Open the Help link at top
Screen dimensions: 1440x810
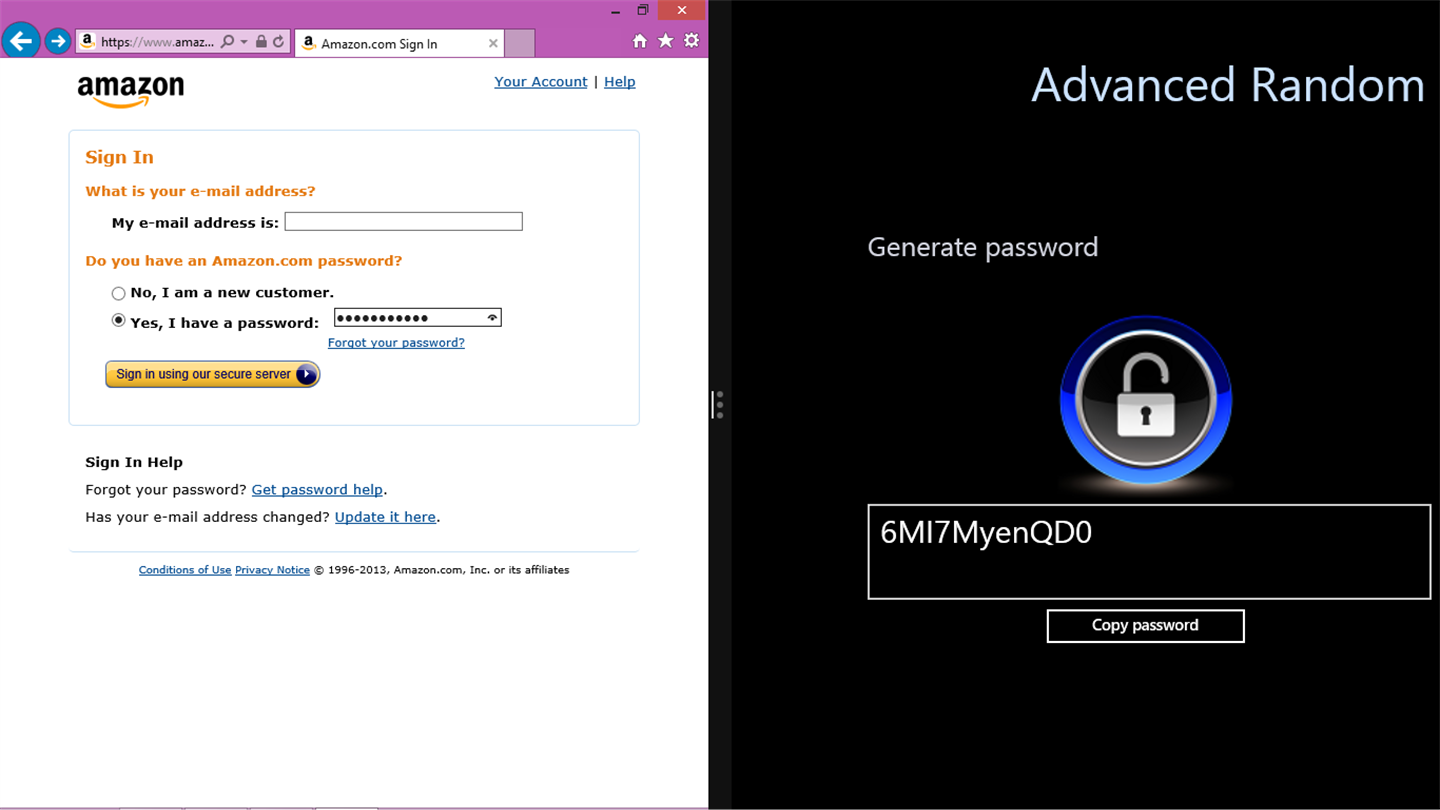pyautogui.click(x=620, y=82)
